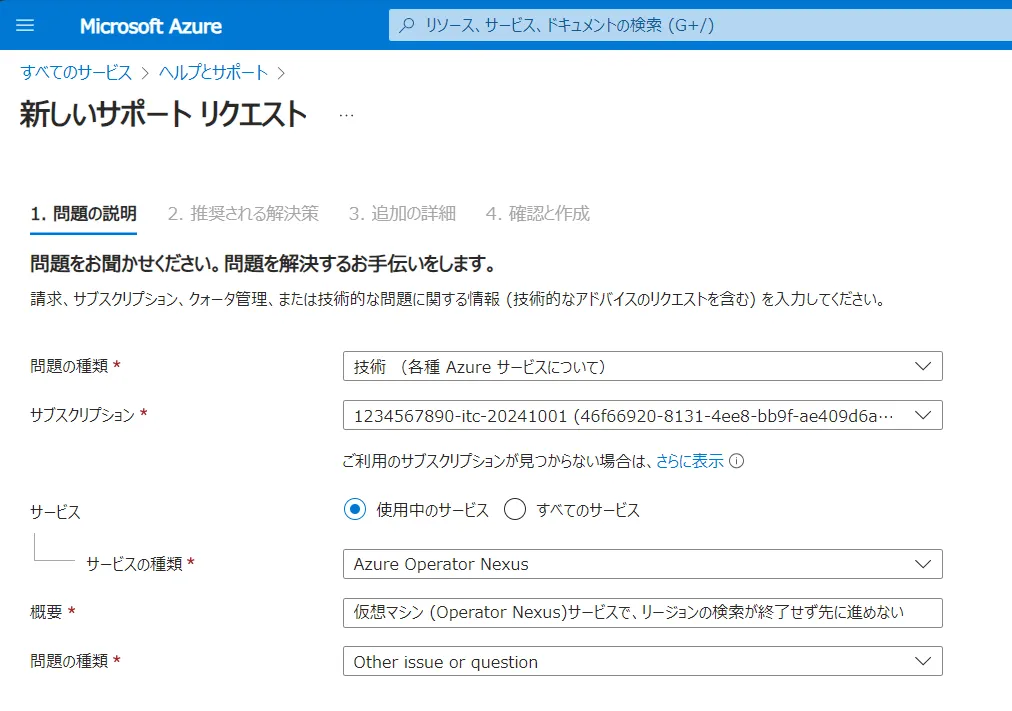Image resolution: width=1012 pixels, height=711 pixels.
Task: Click the info icon beside さらに表示
Action: click(x=736, y=461)
